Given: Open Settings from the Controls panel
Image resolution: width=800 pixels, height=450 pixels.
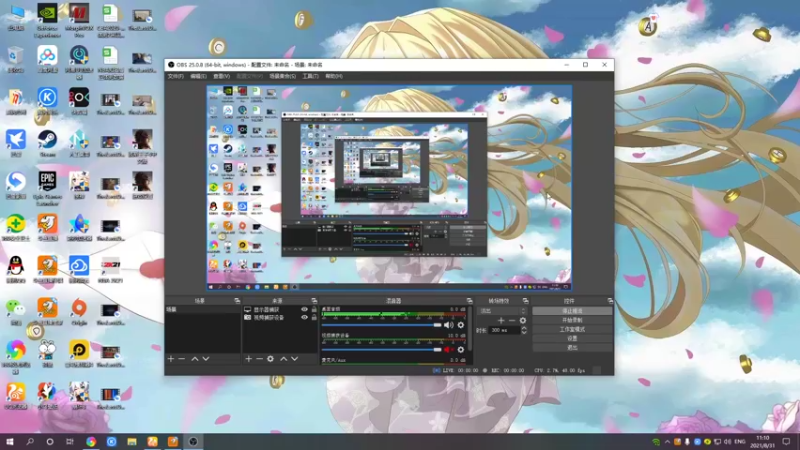Looking at the screenshot, I should tap(572, 338).
